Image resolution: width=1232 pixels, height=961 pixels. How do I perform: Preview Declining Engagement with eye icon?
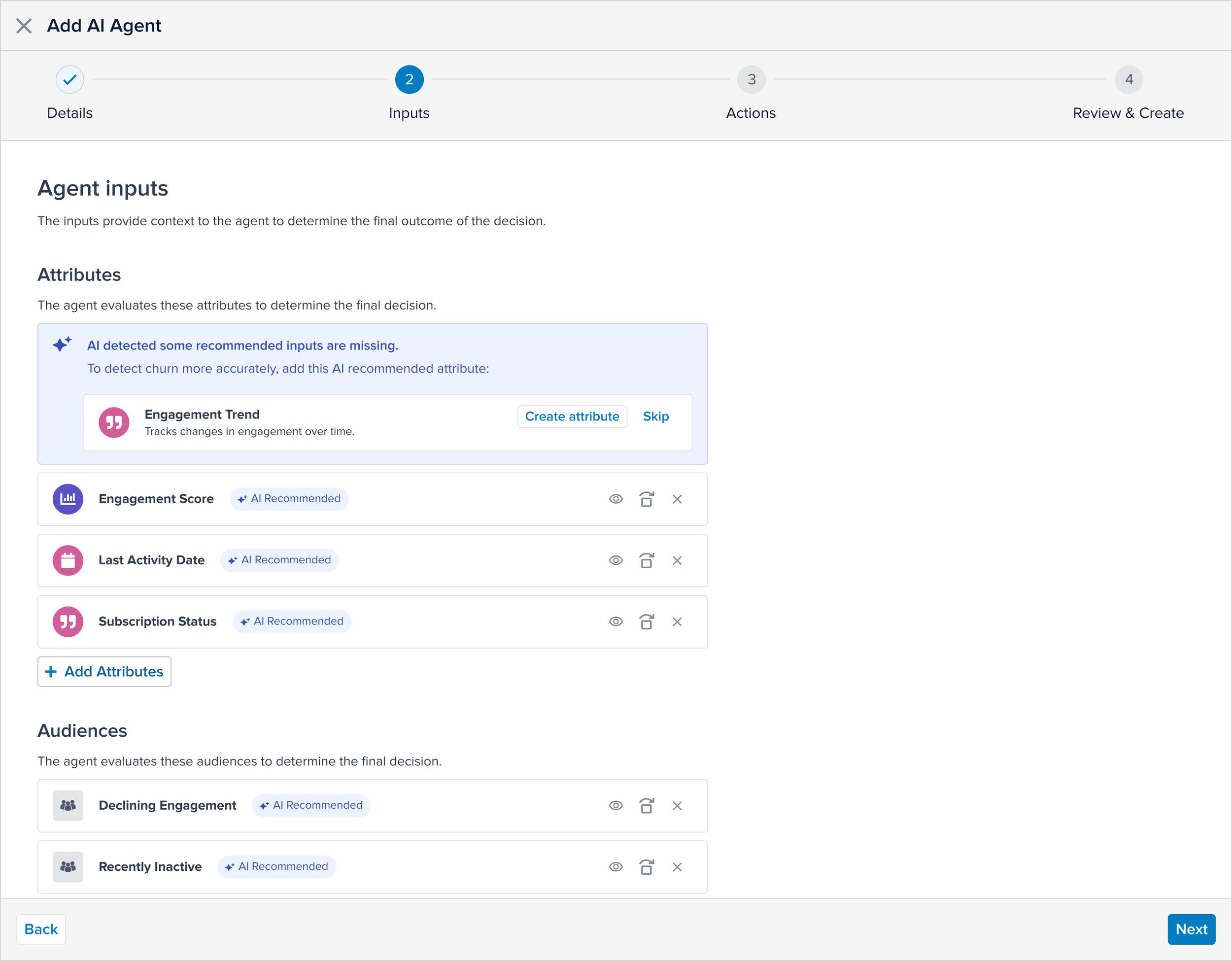tap(616, 805)
